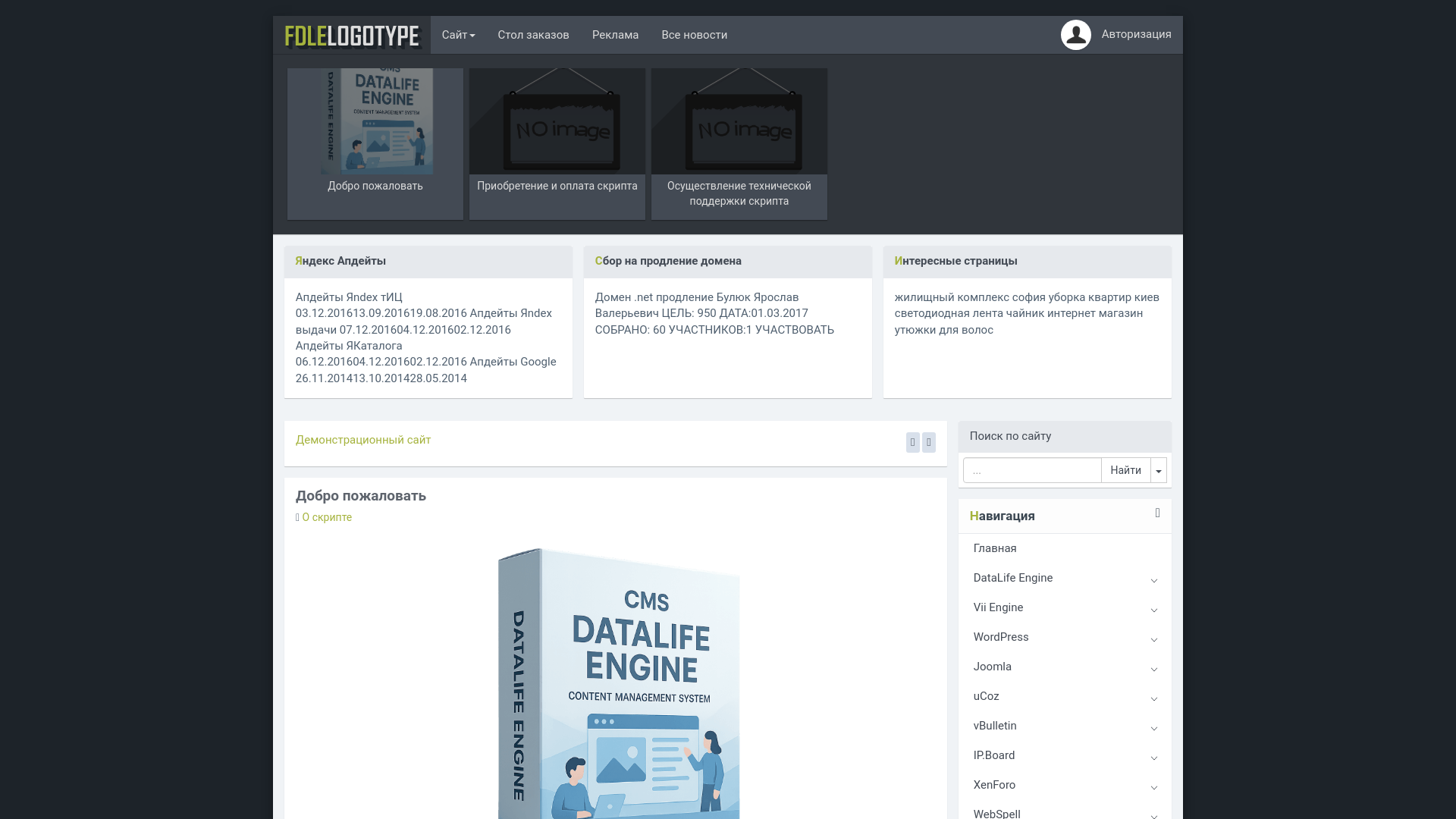Open the Демонстрационный сайт link
1456x819 pixels.
(x=363, y=440)
